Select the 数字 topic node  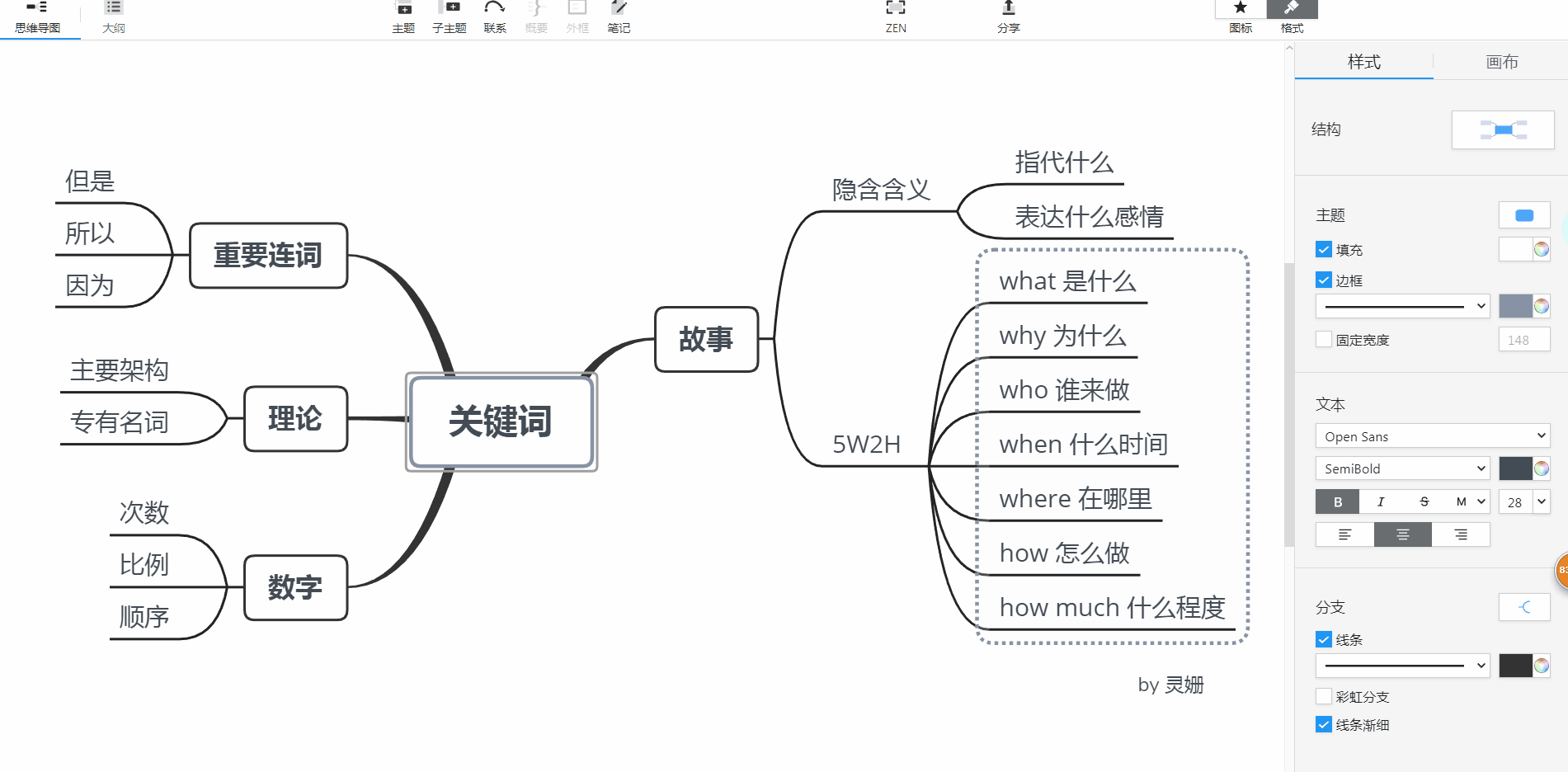[295, 587]
